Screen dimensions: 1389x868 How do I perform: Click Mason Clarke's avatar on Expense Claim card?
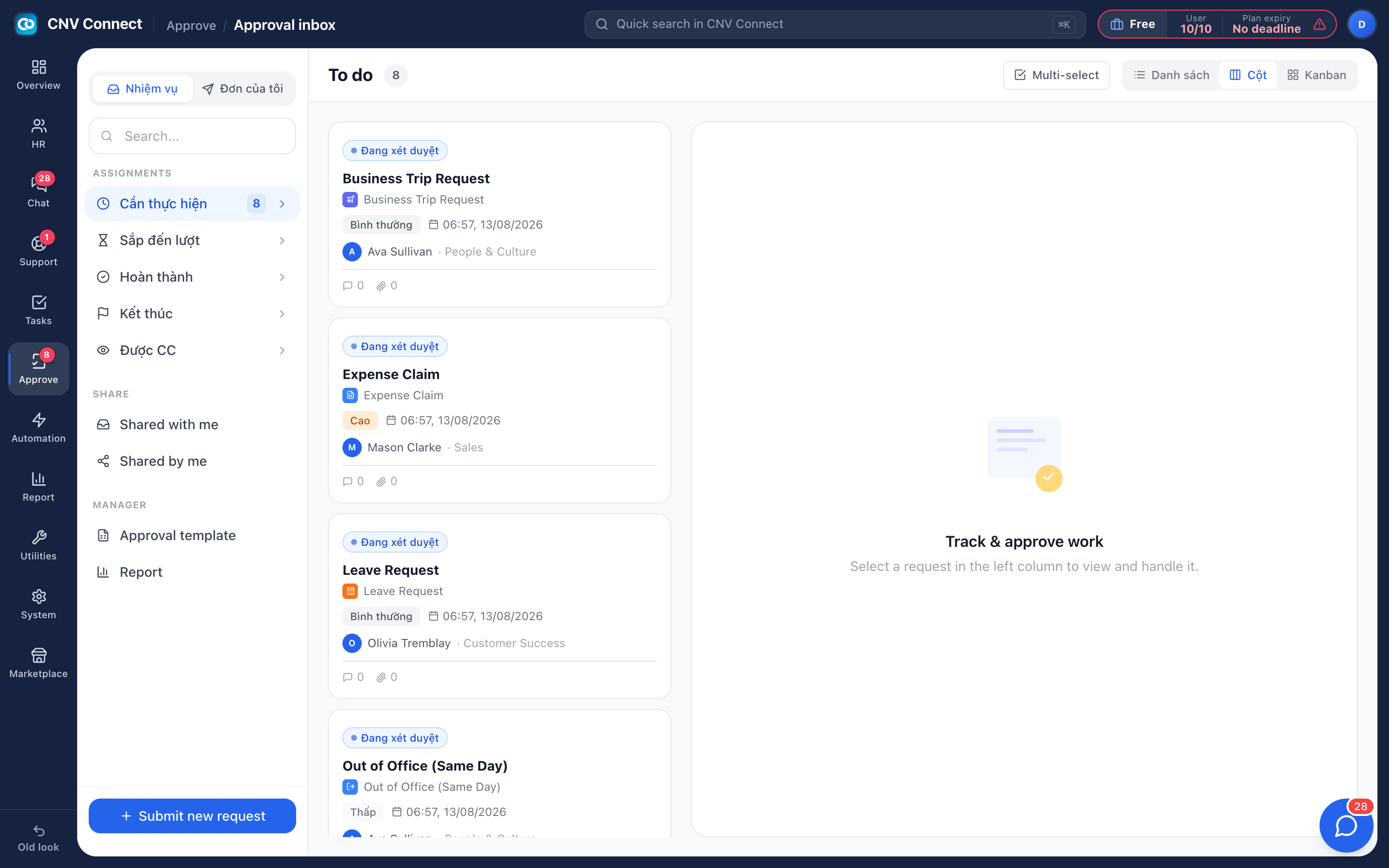point(352,447)
